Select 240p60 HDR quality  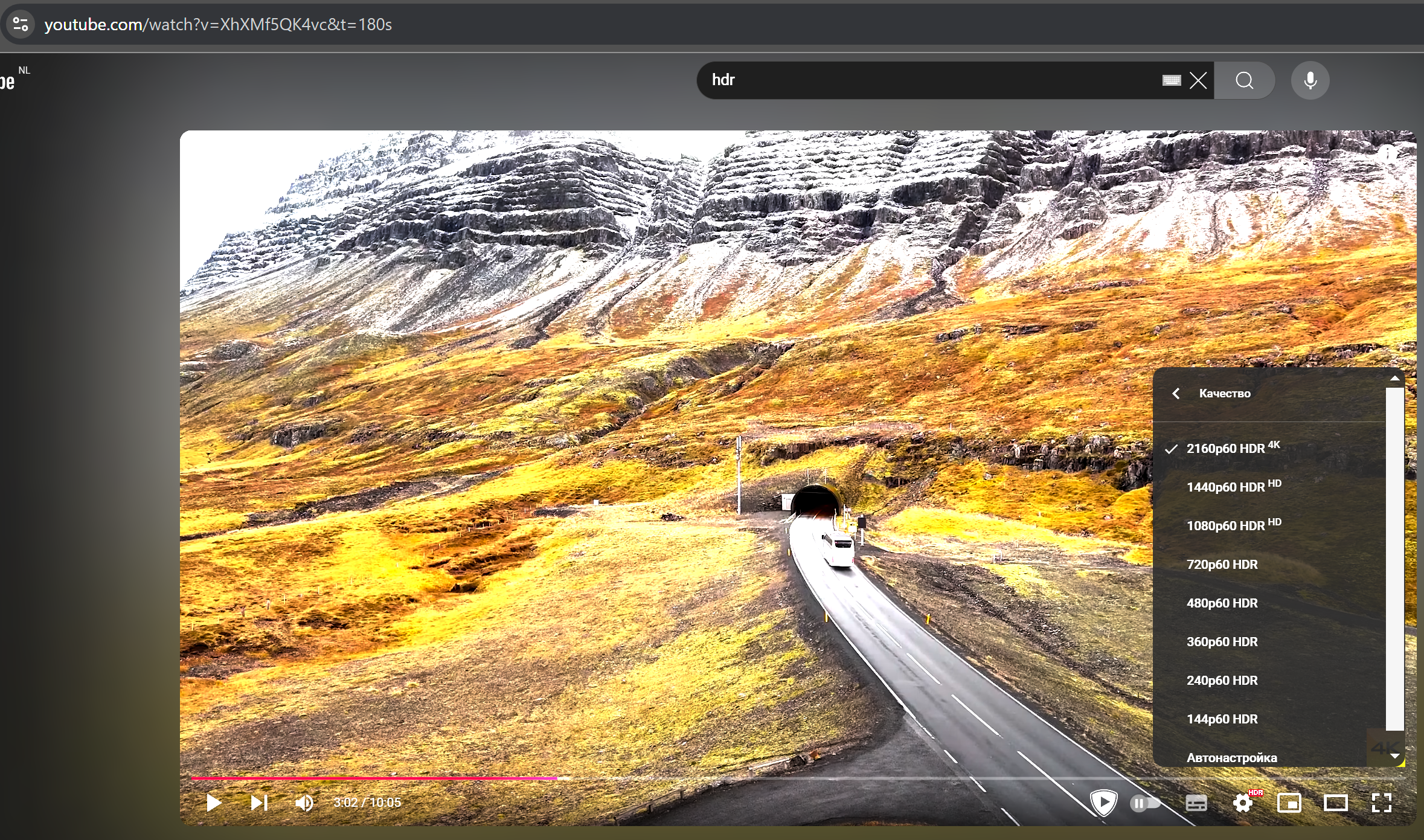coord(1269,680)
